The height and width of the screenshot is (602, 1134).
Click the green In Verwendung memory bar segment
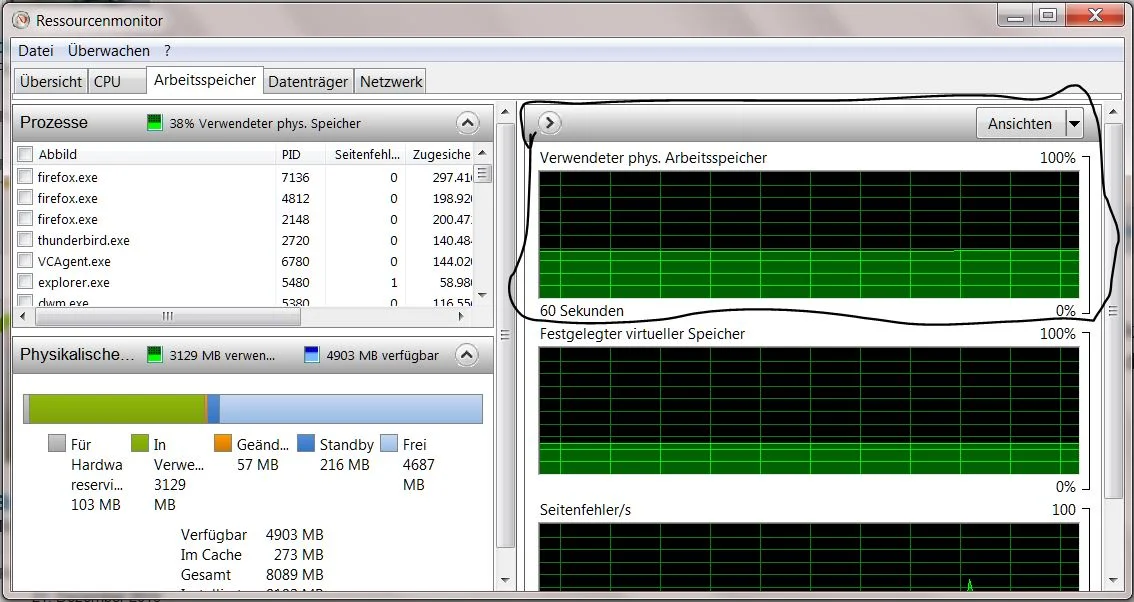tap(117, 409)
